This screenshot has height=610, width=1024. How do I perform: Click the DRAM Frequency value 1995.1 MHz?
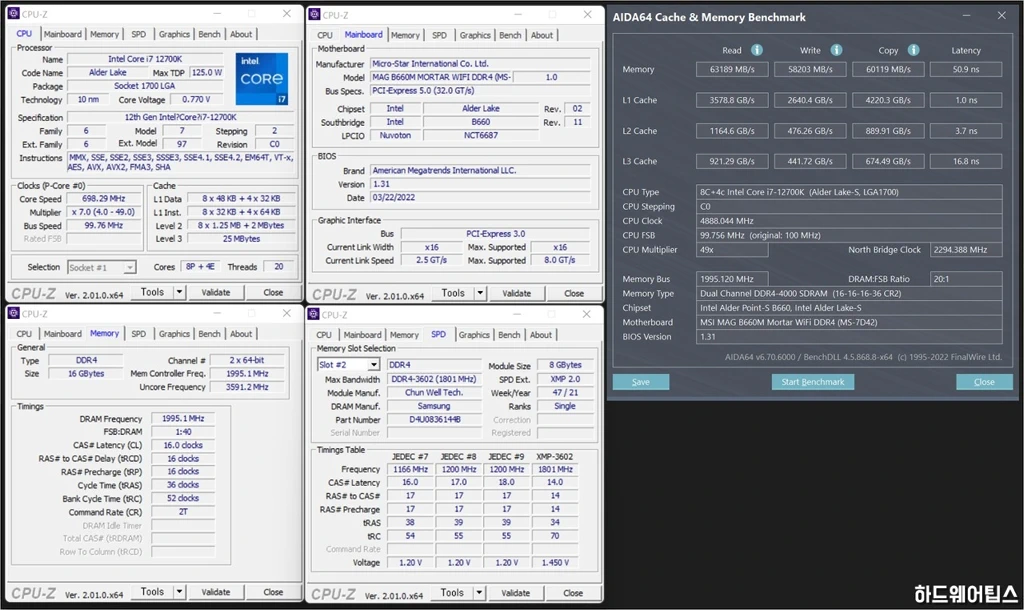pyautogui.click(x=183, y=419)
